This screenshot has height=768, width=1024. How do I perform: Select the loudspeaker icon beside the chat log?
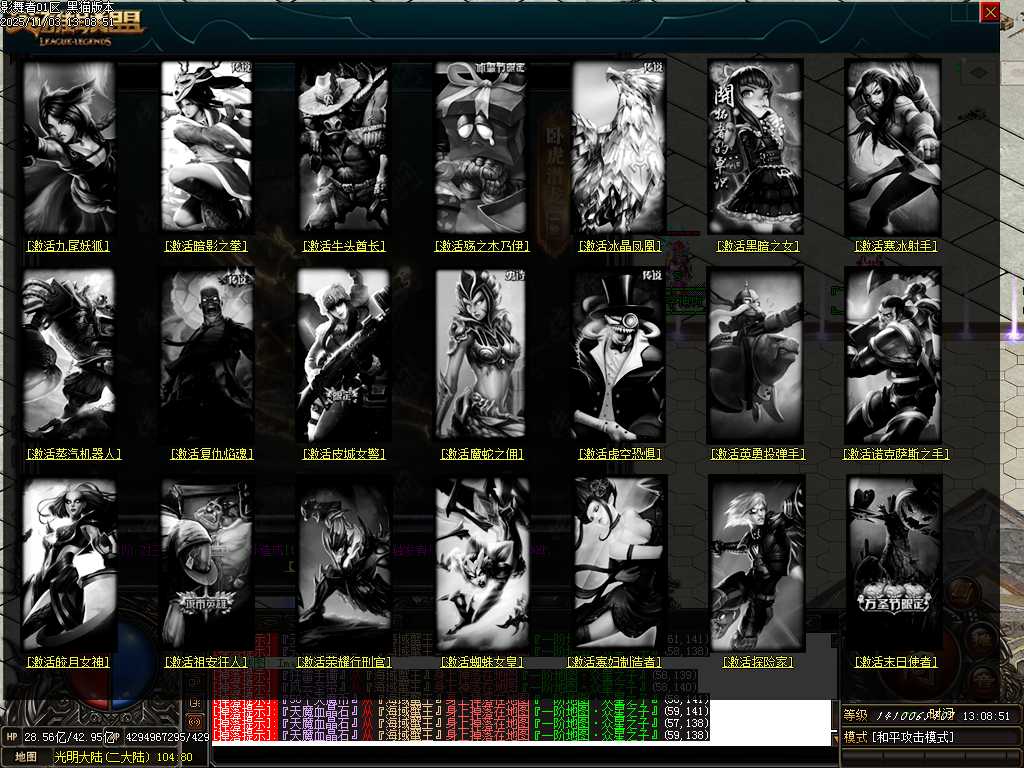pos(196,723)
